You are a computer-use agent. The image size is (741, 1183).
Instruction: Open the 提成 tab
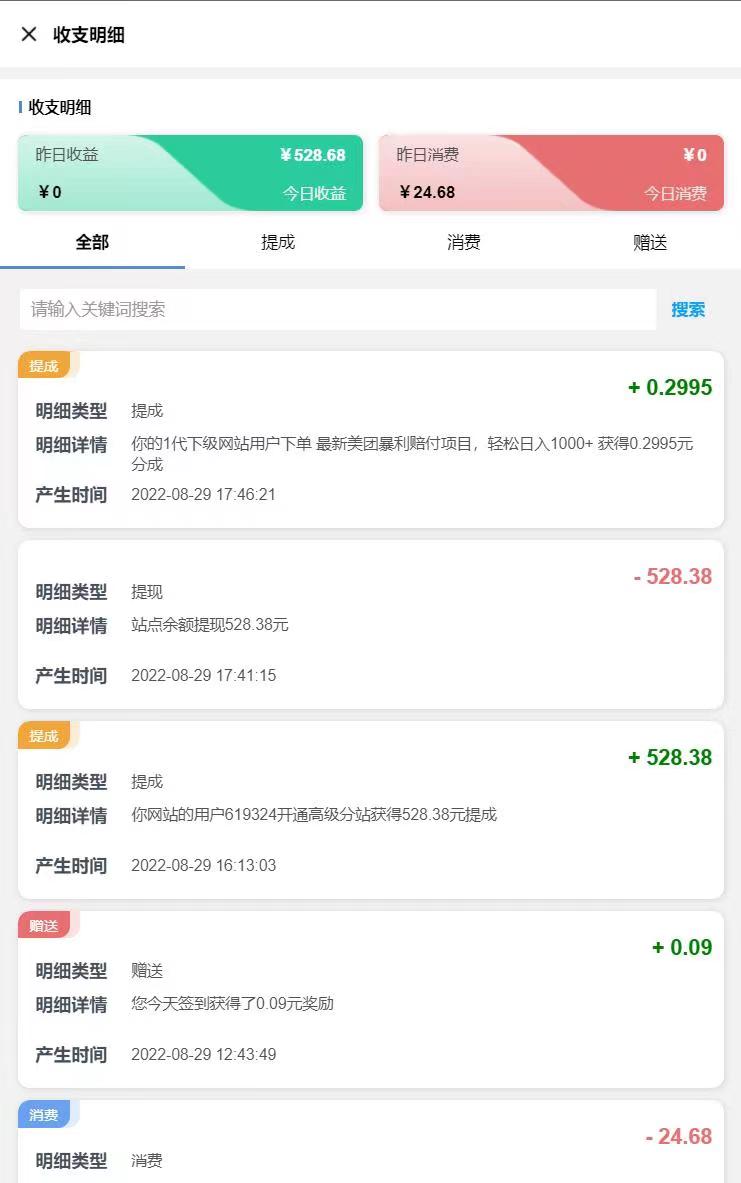(278, 242)
